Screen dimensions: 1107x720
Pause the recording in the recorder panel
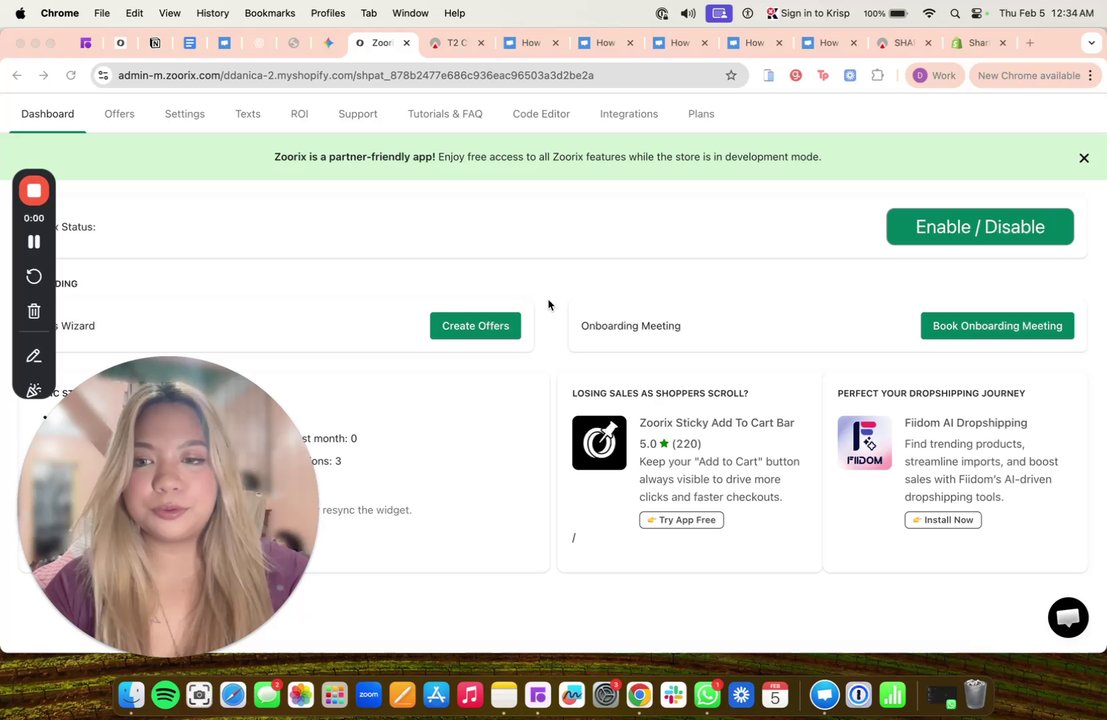(x=34, y=241)
